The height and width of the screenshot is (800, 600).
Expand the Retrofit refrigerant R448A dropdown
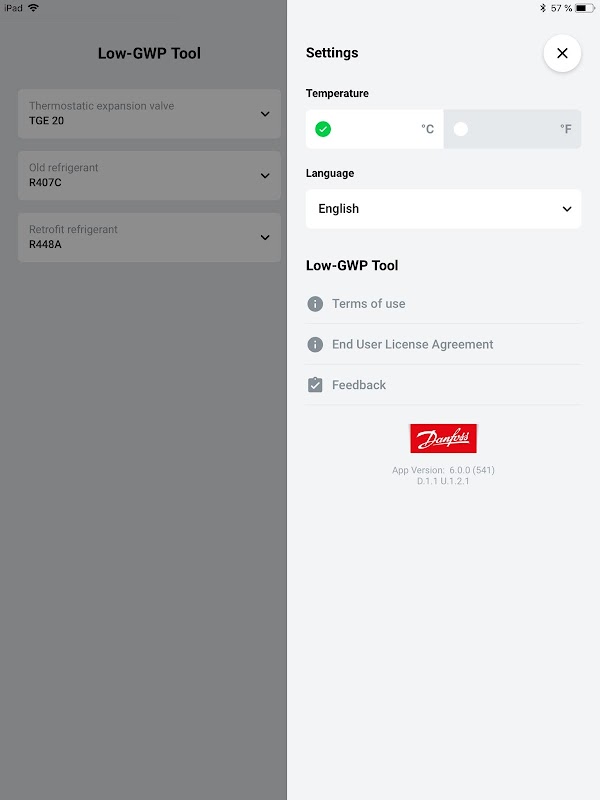coord(149,237)
